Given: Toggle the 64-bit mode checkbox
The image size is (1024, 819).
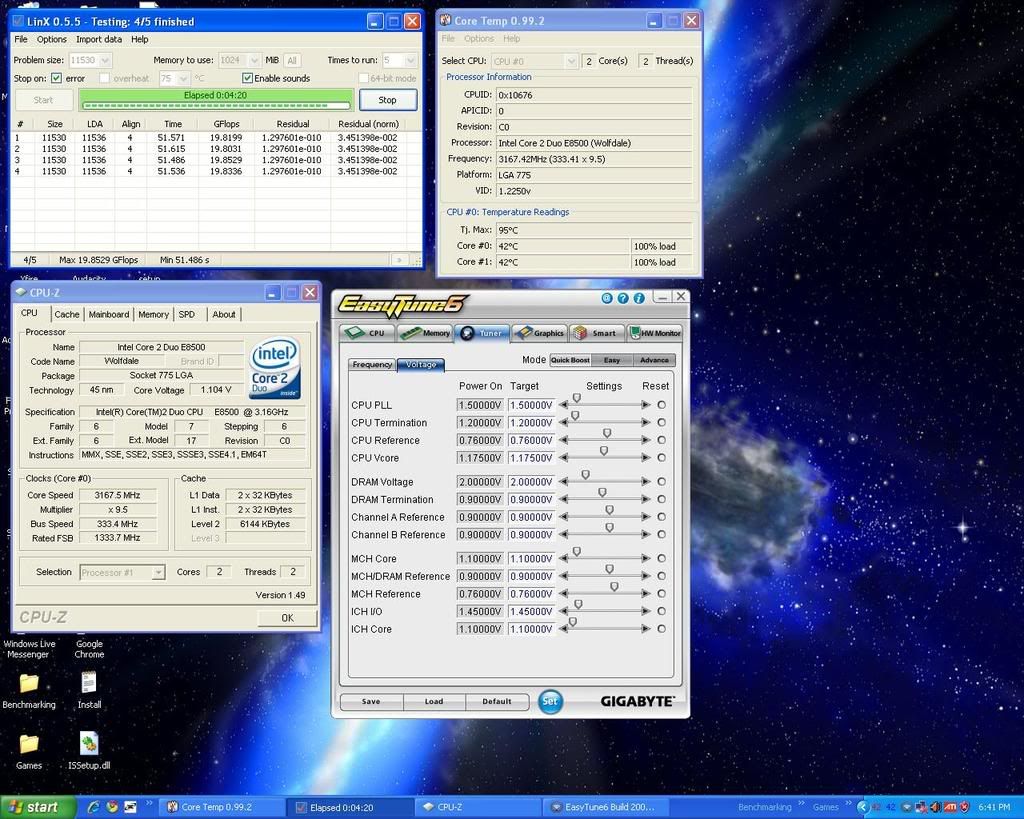Looking at the screenshot, I should (x=363, y=78).
